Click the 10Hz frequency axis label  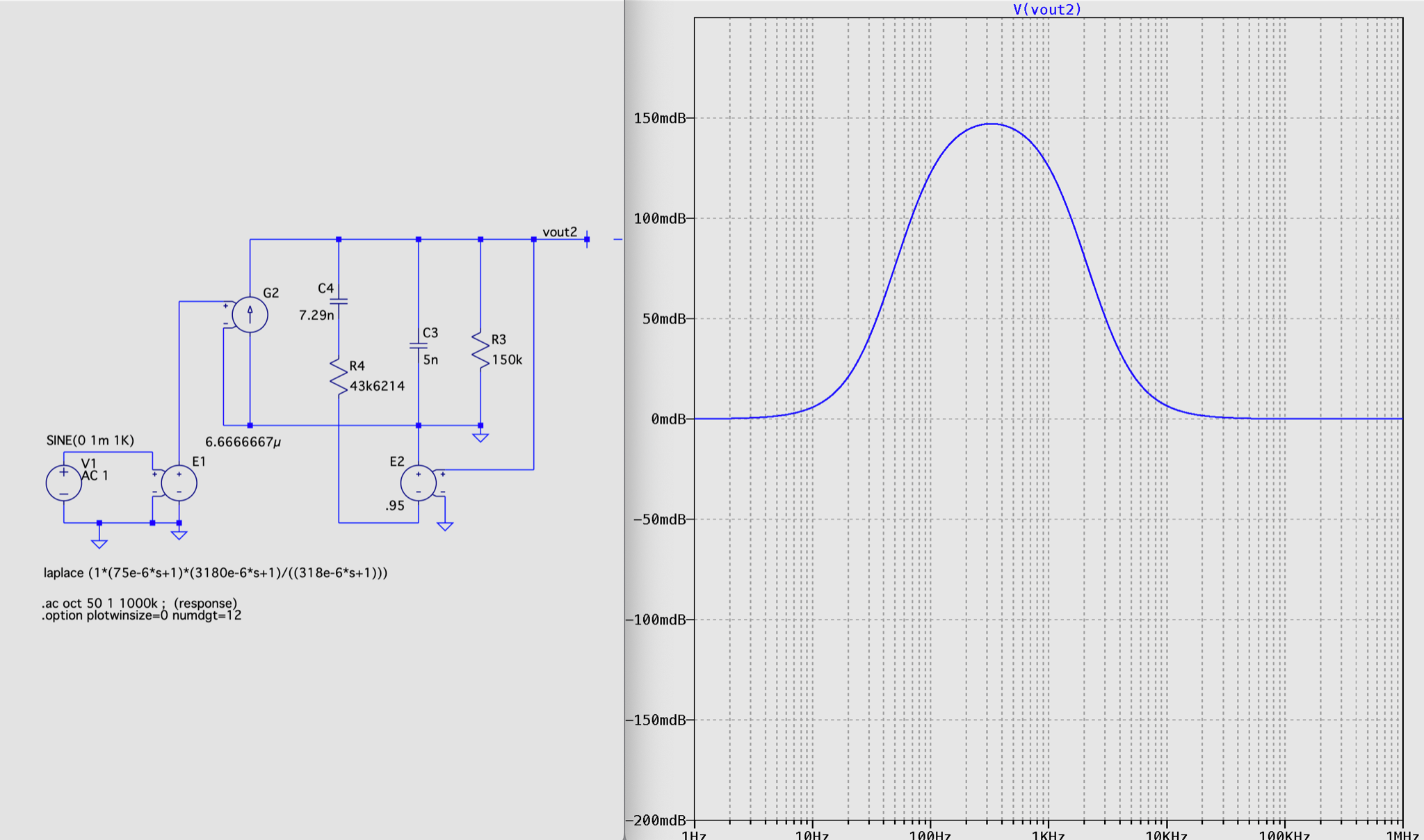tap(812, 834)
